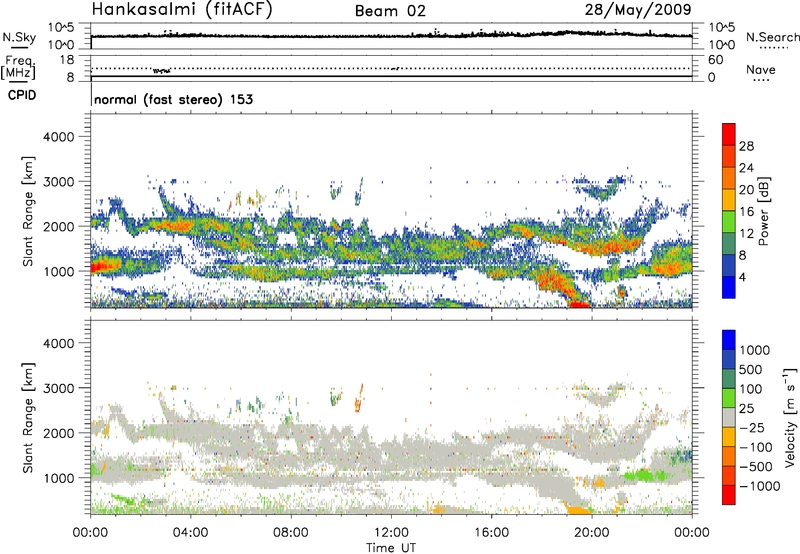Select the 3000 tick of the power panel

(x=59, y=182)
